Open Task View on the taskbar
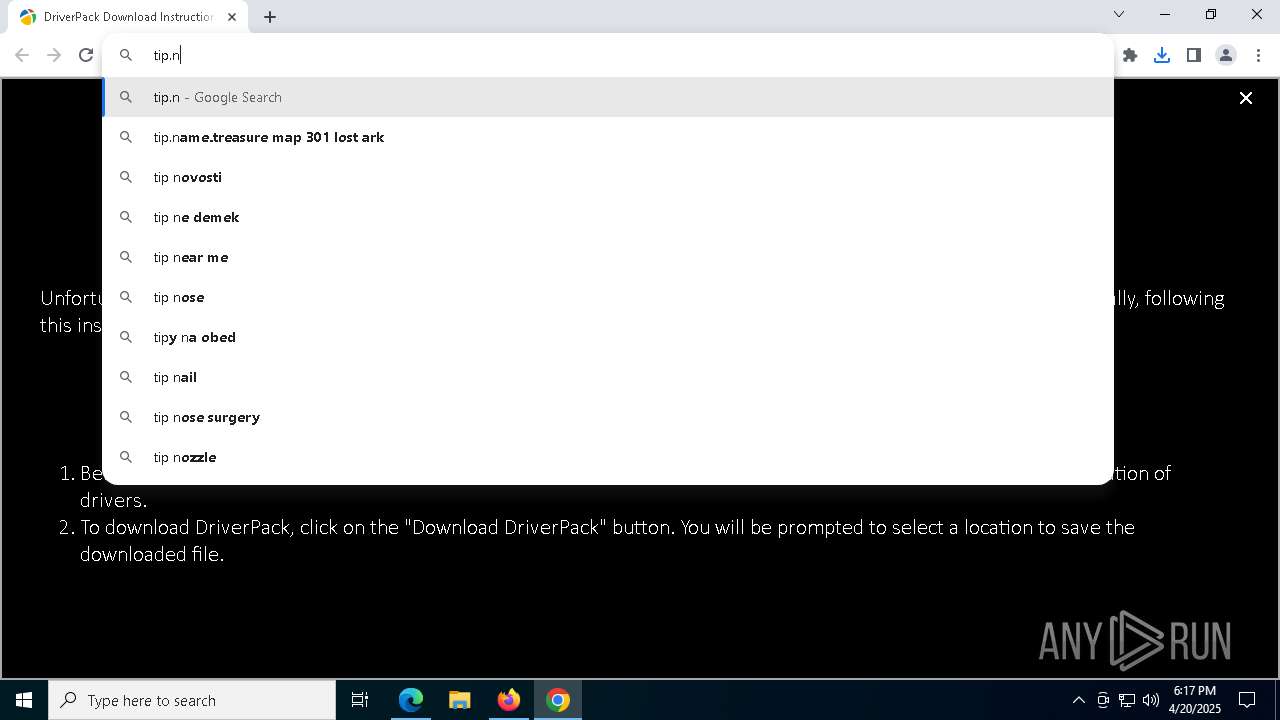1280x720 pixels. pyautogui.click(x=360, y=700)
